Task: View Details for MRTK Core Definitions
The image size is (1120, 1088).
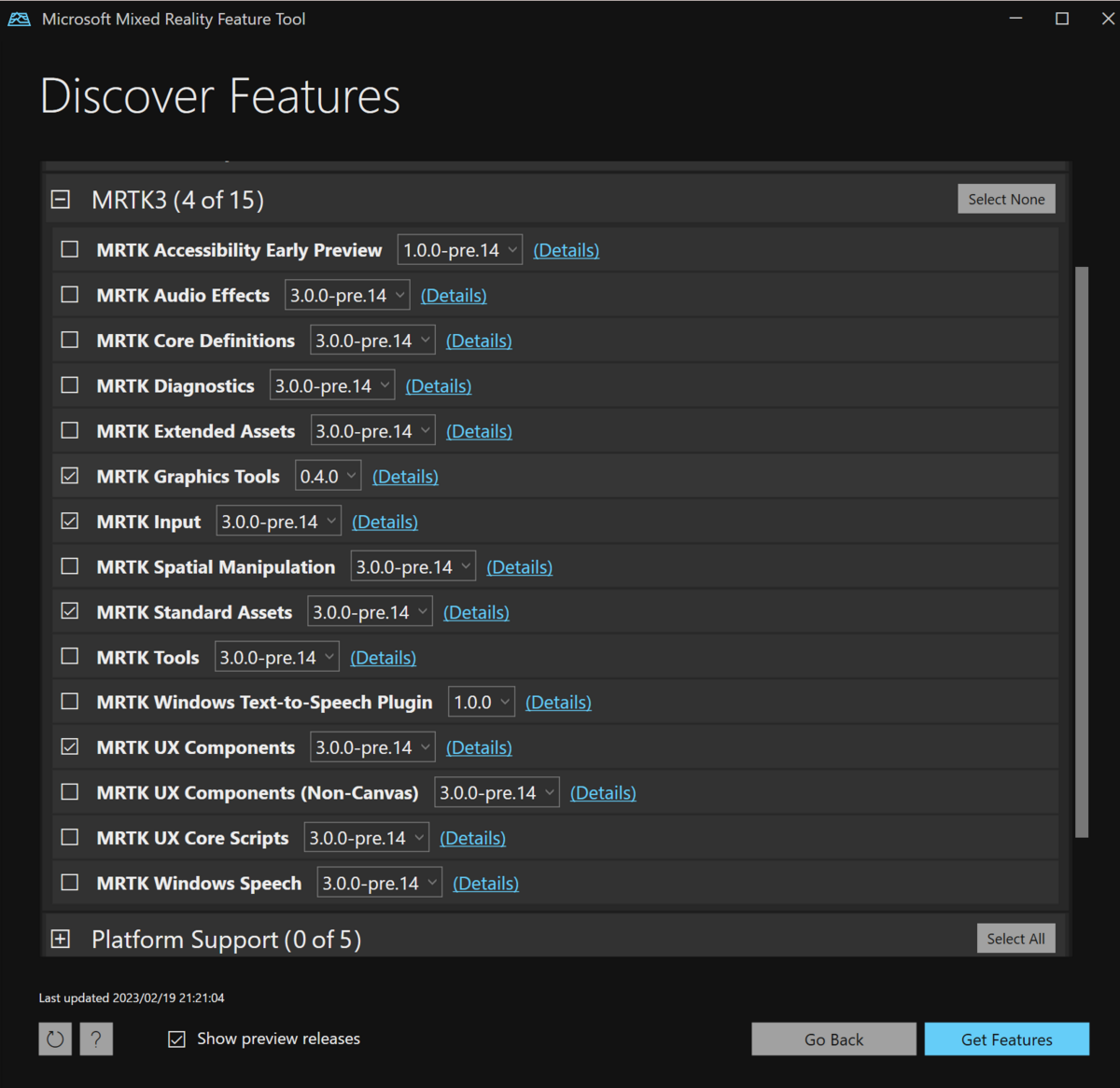Action: pos(479,341)
